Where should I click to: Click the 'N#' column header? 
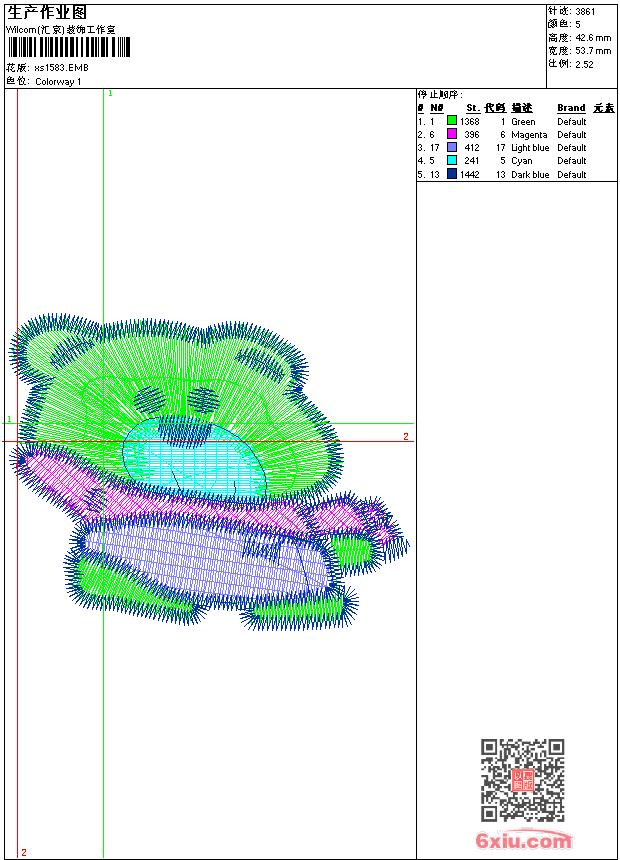[437, 108]
